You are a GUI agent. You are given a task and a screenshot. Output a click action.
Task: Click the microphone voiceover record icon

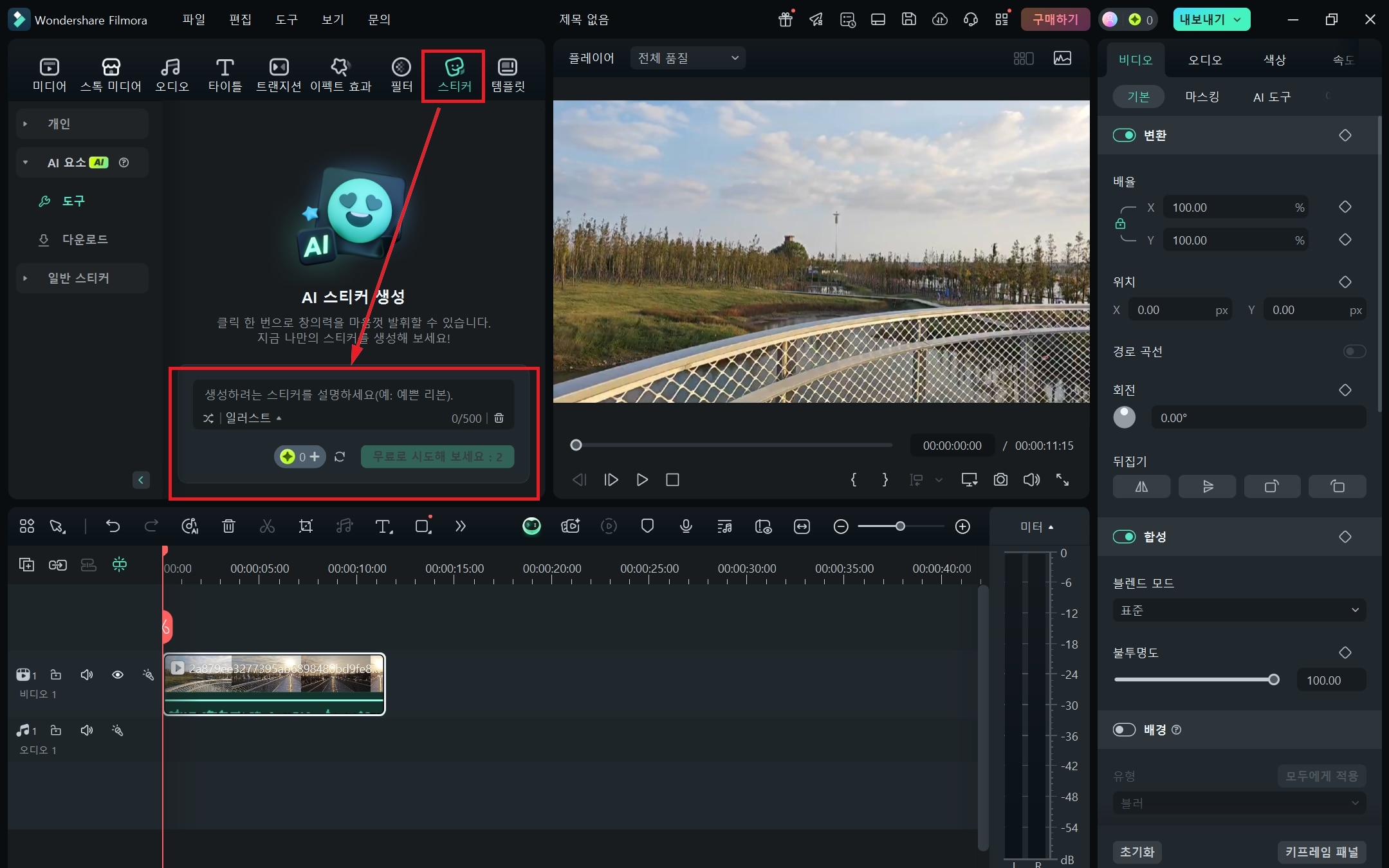click(686, 526)
